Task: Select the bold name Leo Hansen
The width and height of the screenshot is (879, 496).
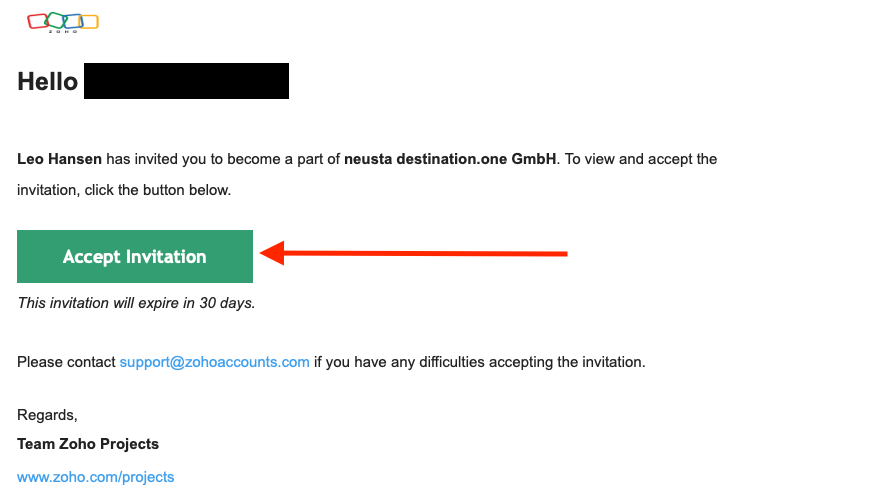Action: [x=59, y=159]
